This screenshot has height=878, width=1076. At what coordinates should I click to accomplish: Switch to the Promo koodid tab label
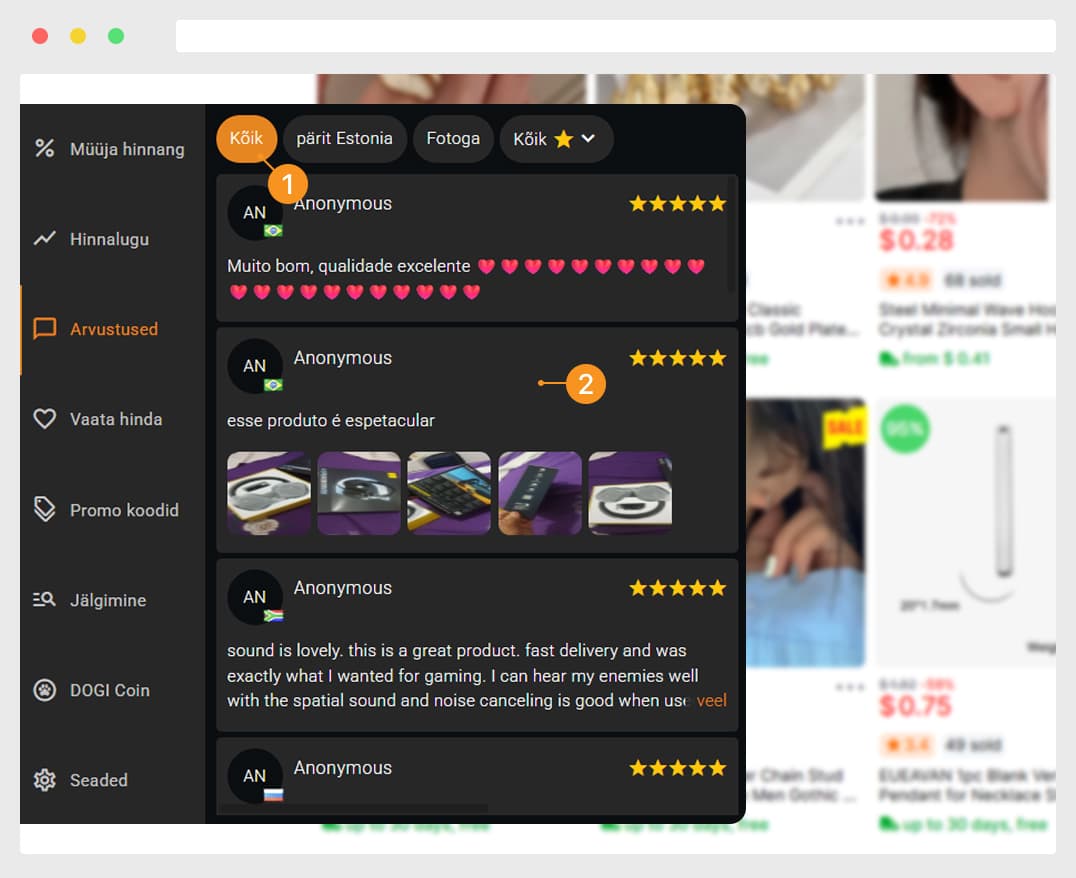point(124,510)
